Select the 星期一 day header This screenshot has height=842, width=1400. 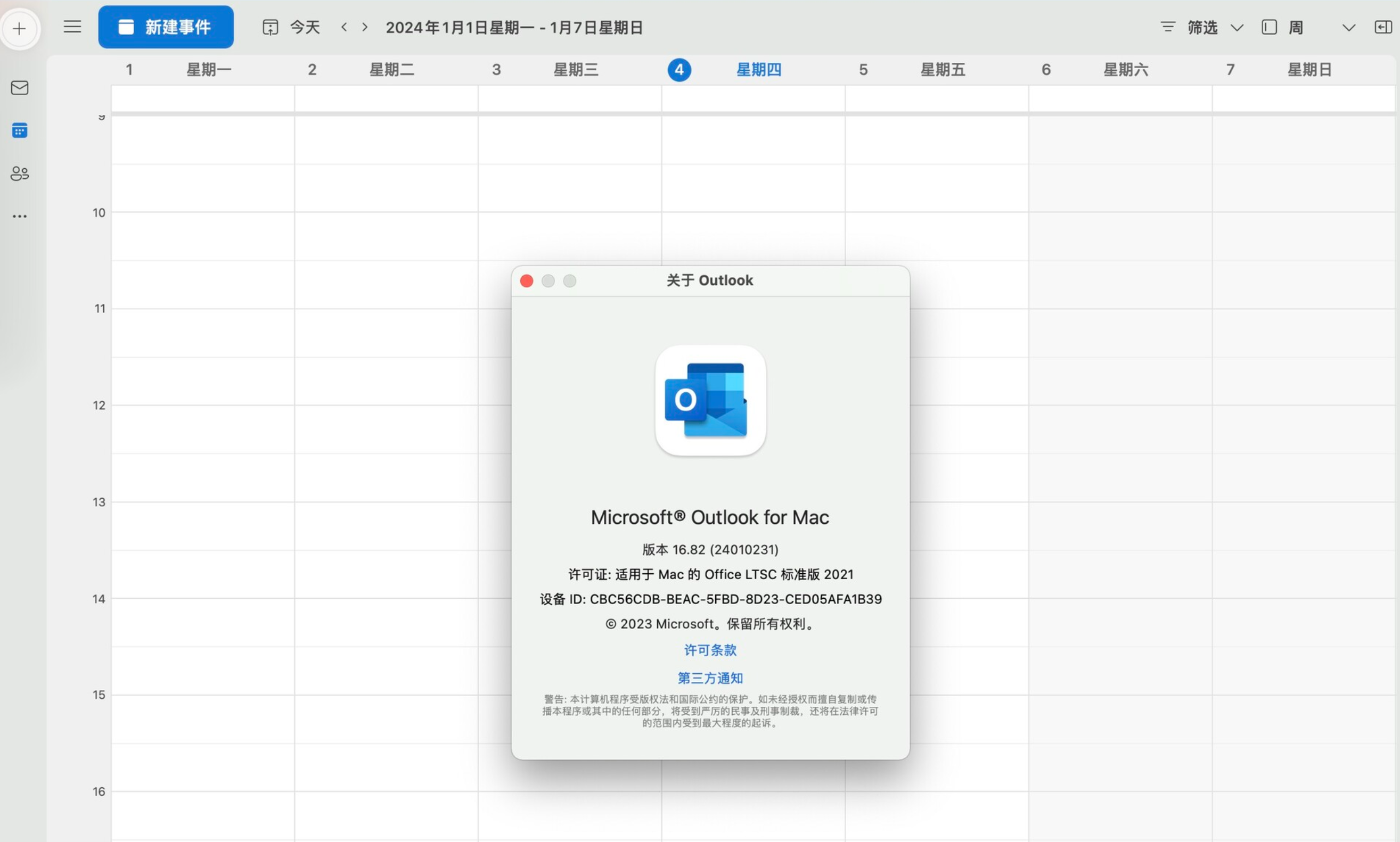point(209,70)
